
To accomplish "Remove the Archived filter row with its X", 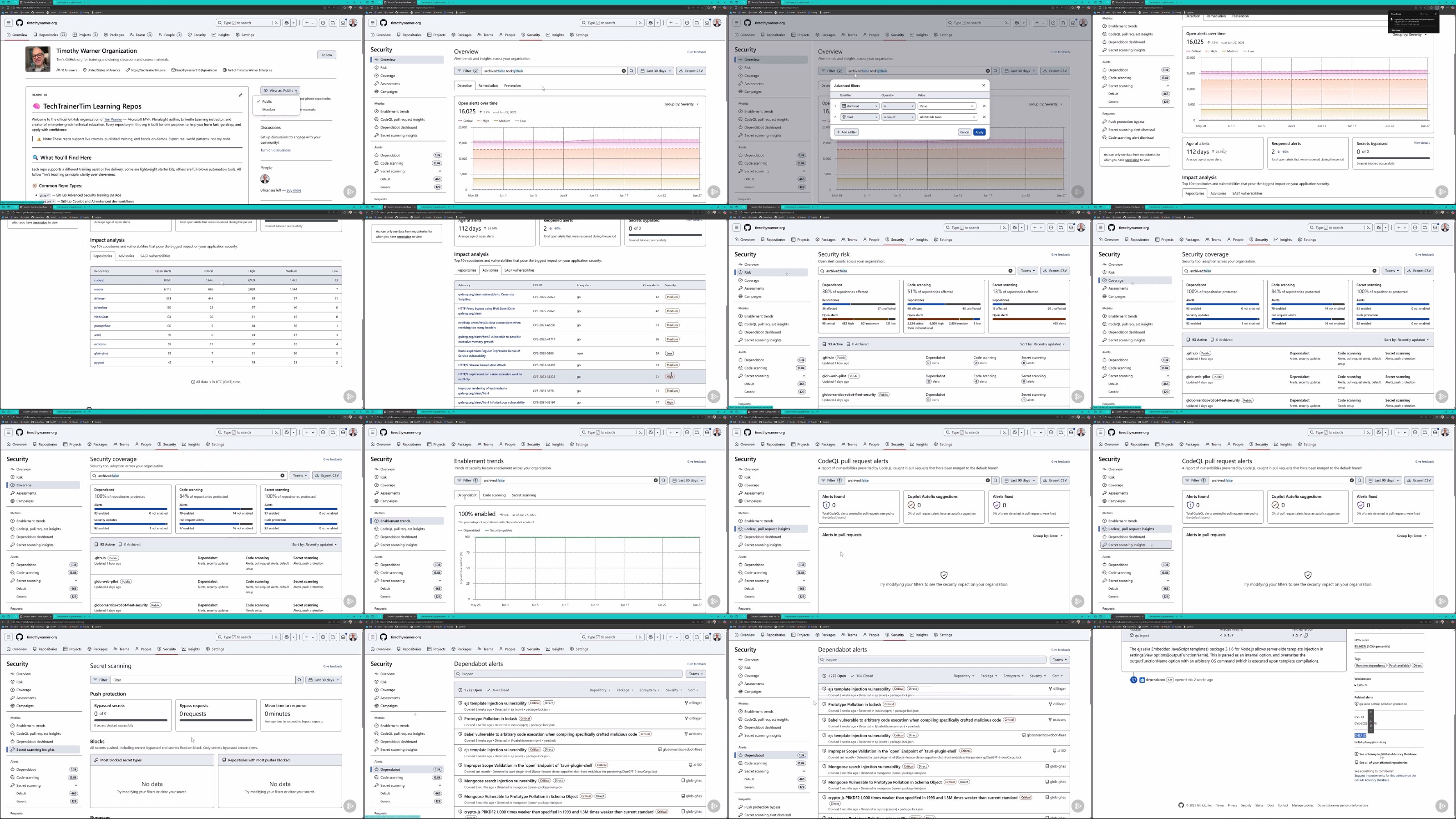I will 984,106.
